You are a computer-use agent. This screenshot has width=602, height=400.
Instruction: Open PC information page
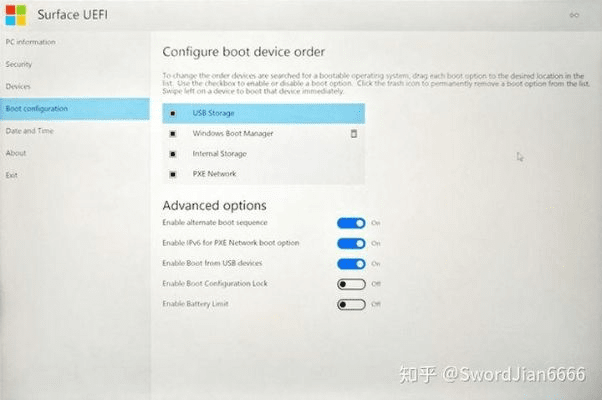pos(75,42)
